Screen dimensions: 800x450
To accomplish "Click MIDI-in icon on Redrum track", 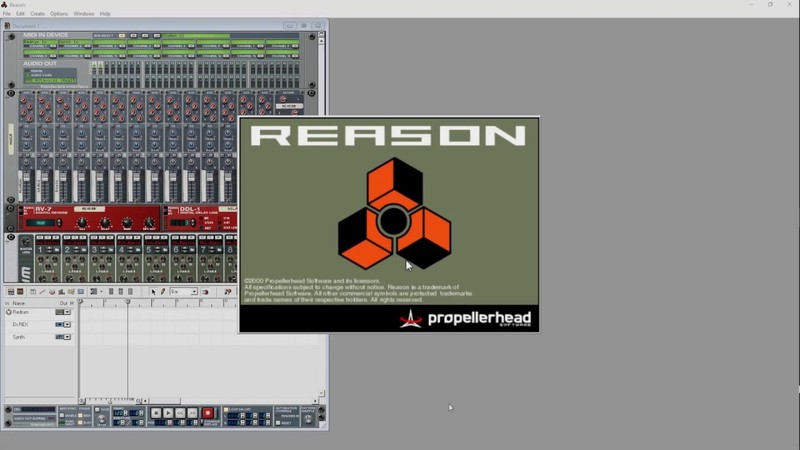I will click(x=8, y=312).
